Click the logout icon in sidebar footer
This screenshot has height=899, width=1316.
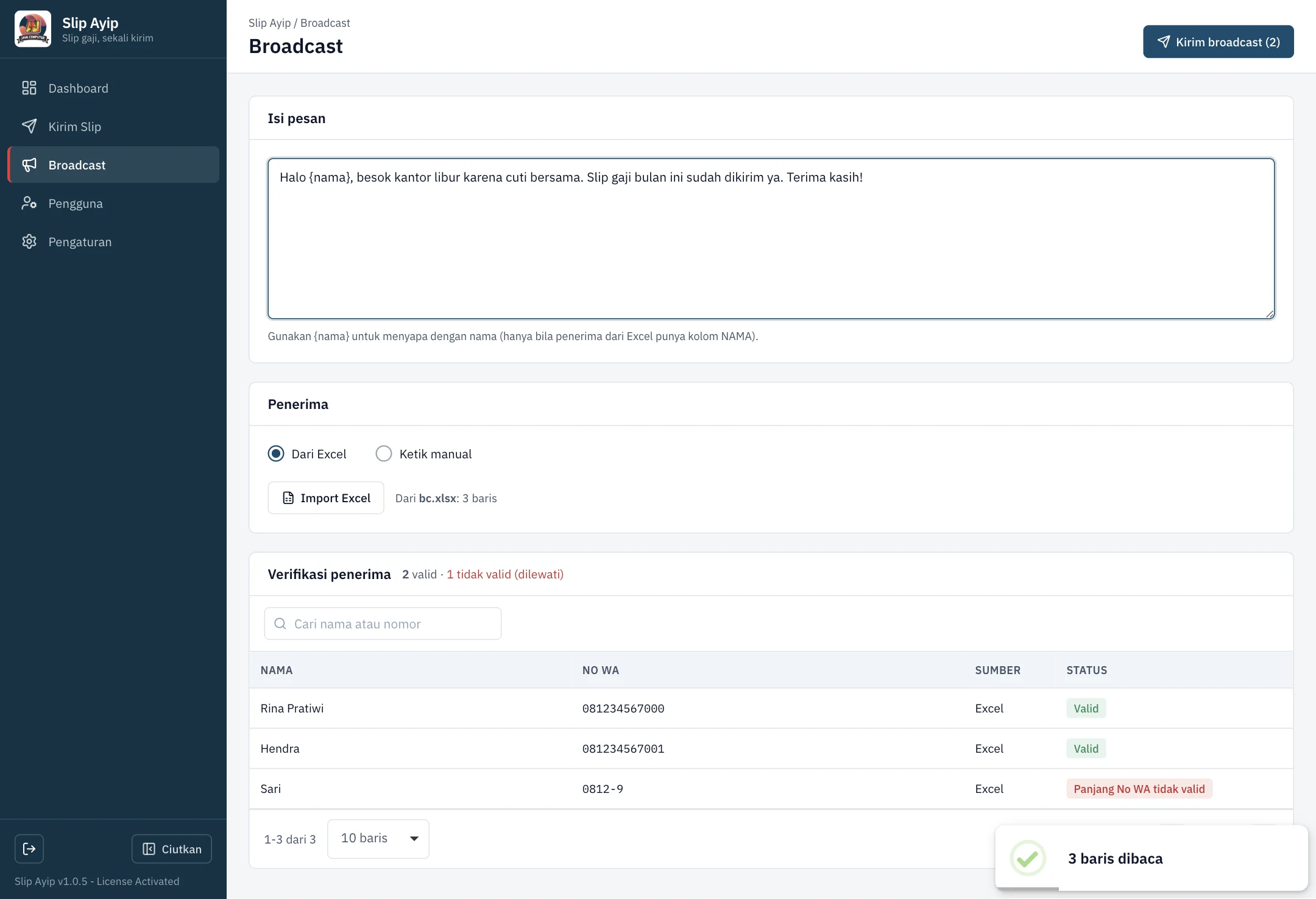[x=29, y=848]
